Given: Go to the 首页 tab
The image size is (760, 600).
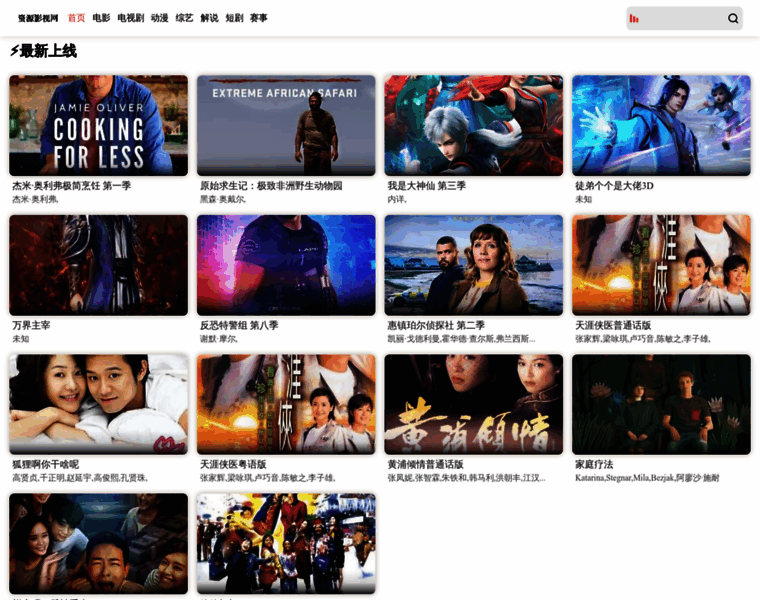Looking at the screenshot, I should coord(77,18).
